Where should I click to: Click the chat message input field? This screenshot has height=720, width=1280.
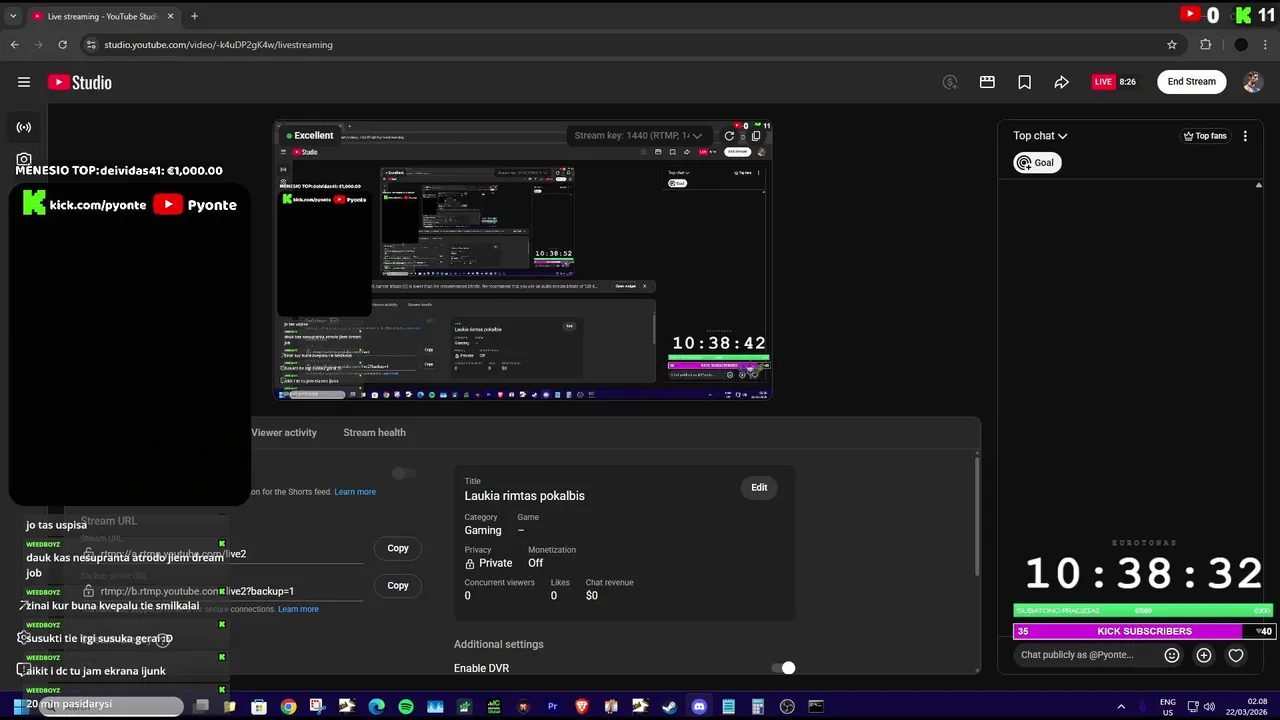[x=1084, y=655]
